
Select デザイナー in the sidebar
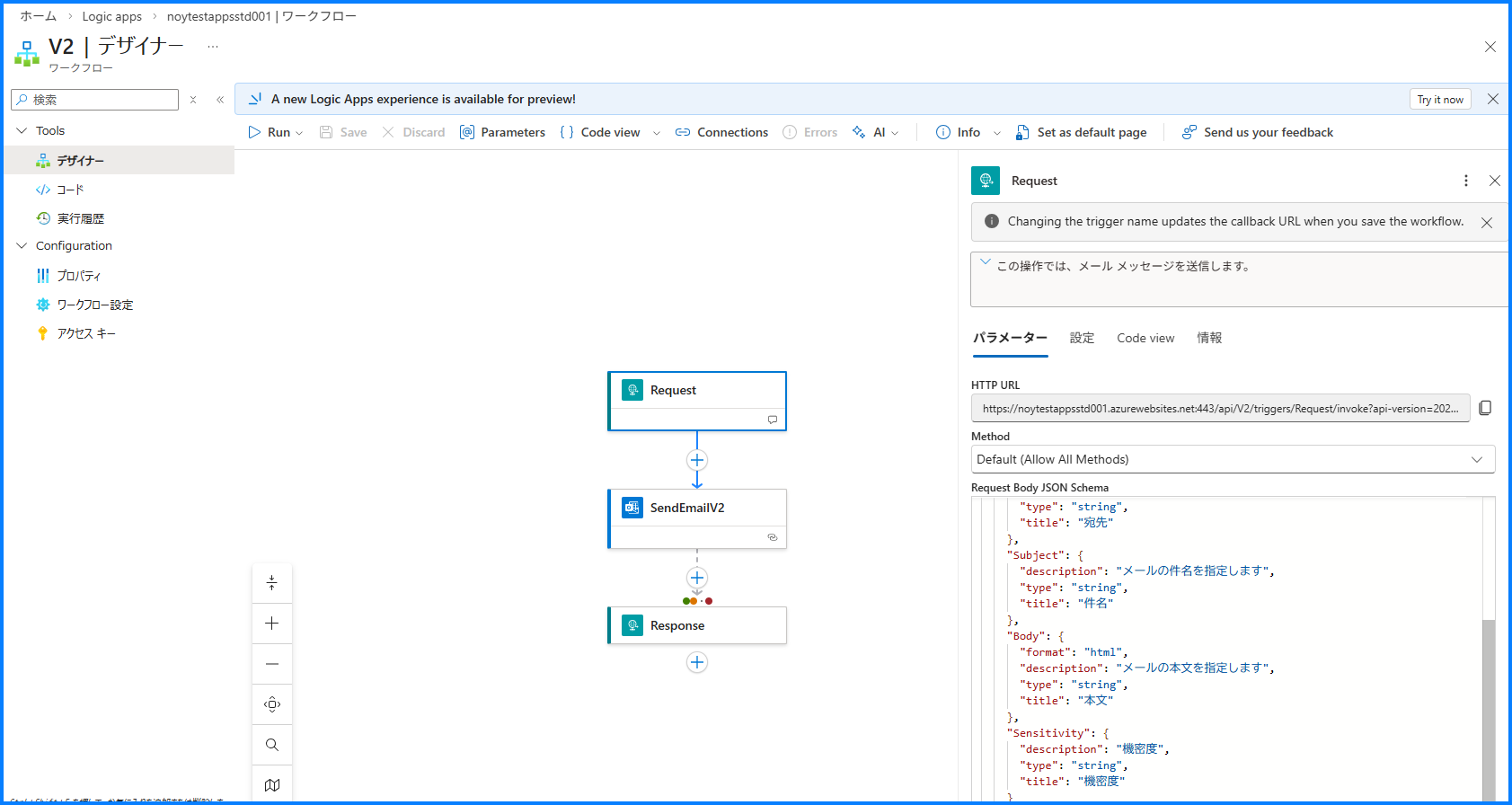tap(119, 160)
